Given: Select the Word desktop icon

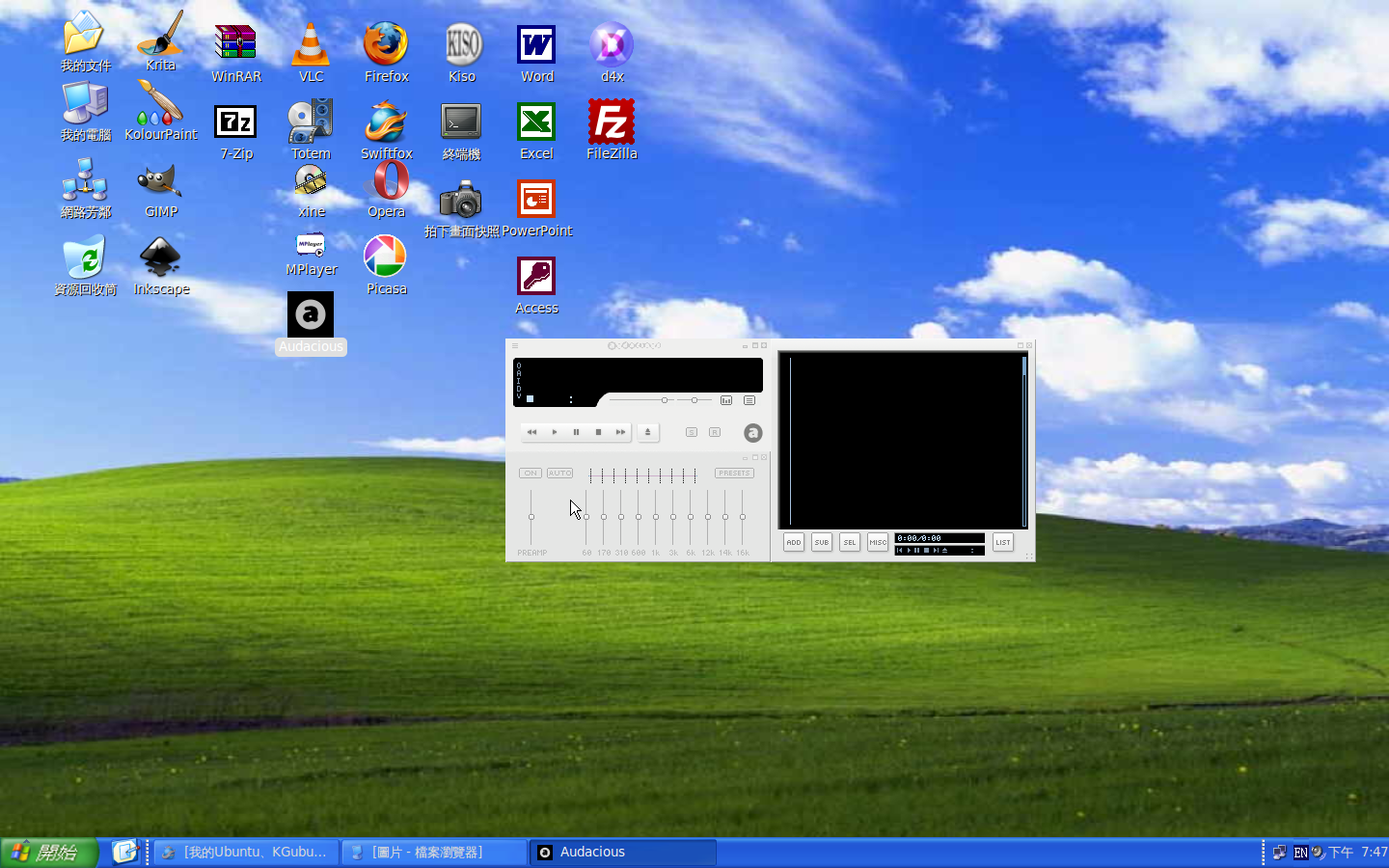Looking at the screenshot, I should pyautogui.click(x=536, y=53).
